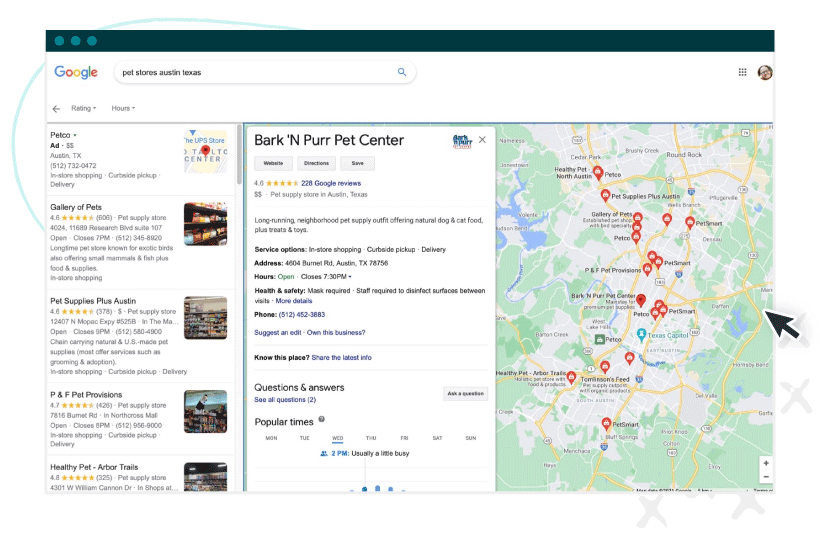Click Own this business? link
820x533 pixels.
tap(336, 332)
